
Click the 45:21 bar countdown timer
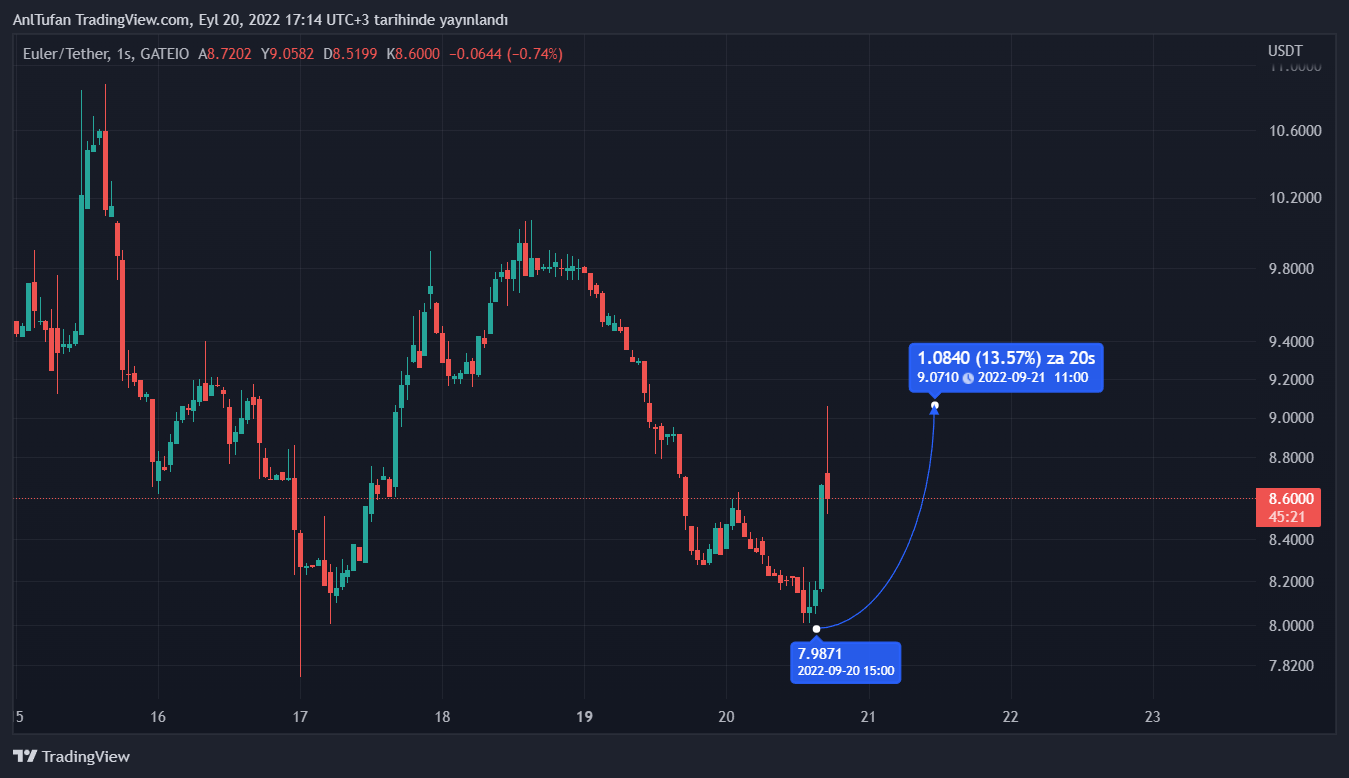tap(1288, 517)
